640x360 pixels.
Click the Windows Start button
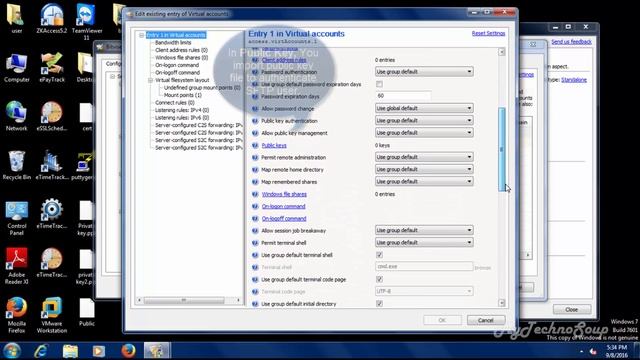[11, 351]
